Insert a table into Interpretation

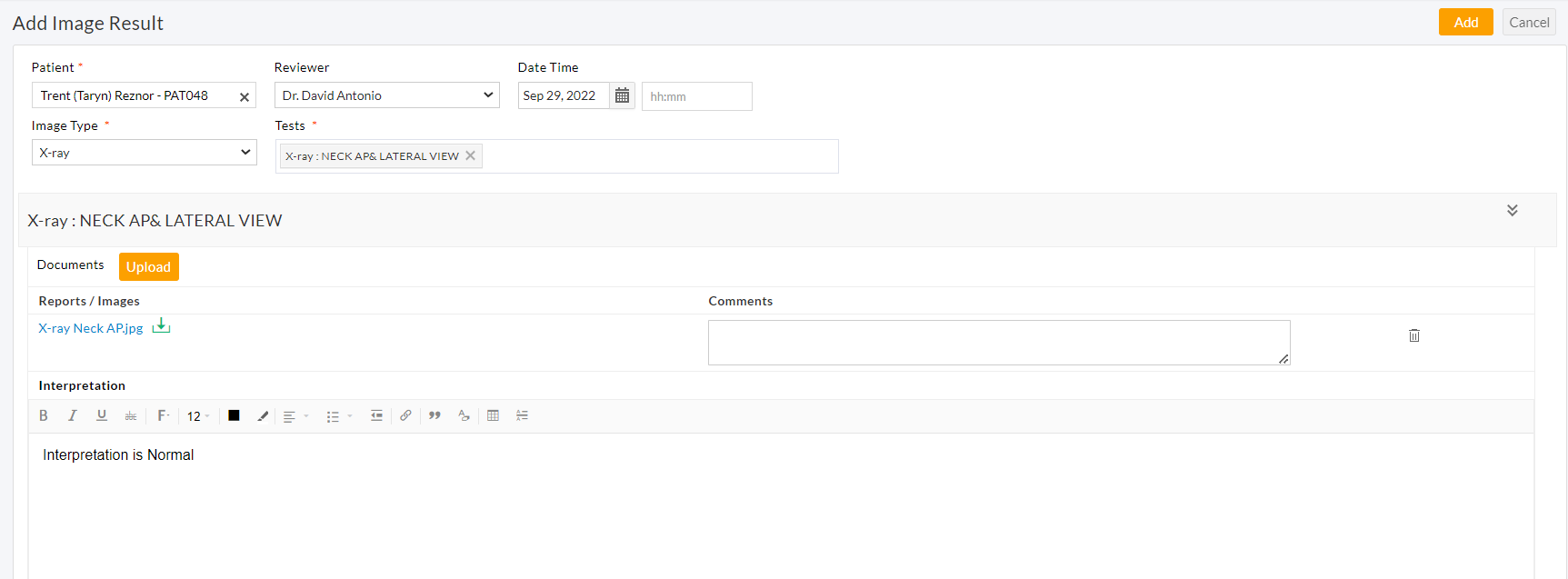tap(493, 415)
